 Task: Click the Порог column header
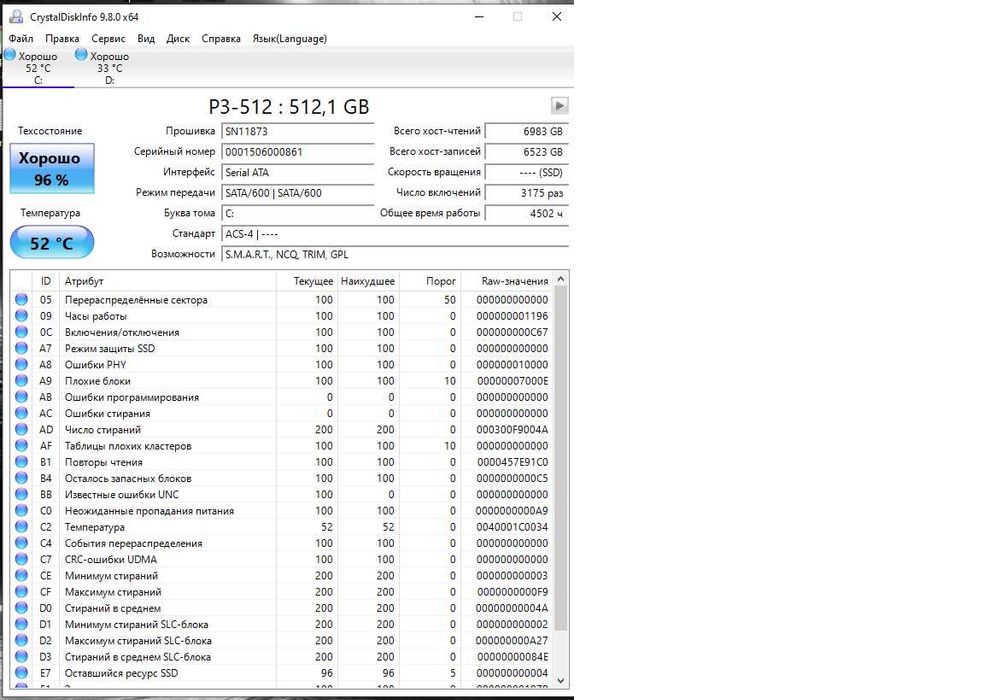point(429,281)
